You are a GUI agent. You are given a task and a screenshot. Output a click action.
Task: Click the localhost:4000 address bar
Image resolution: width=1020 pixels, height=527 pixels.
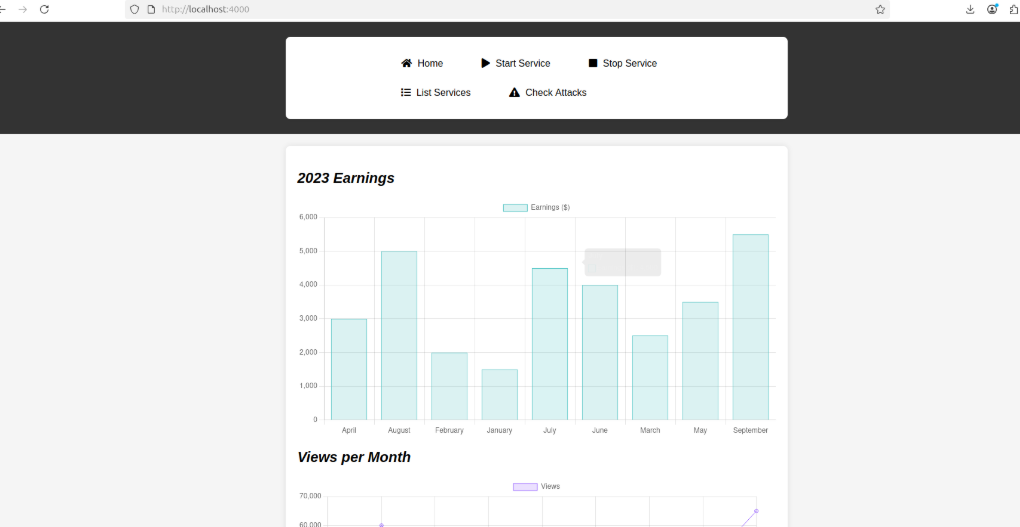pos(500,9)
